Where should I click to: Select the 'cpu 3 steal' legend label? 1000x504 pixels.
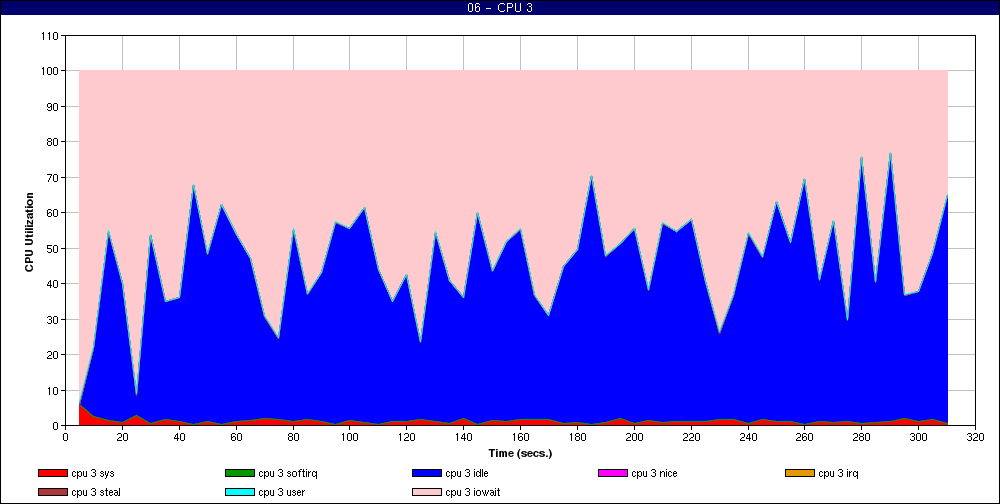(96, 493)
